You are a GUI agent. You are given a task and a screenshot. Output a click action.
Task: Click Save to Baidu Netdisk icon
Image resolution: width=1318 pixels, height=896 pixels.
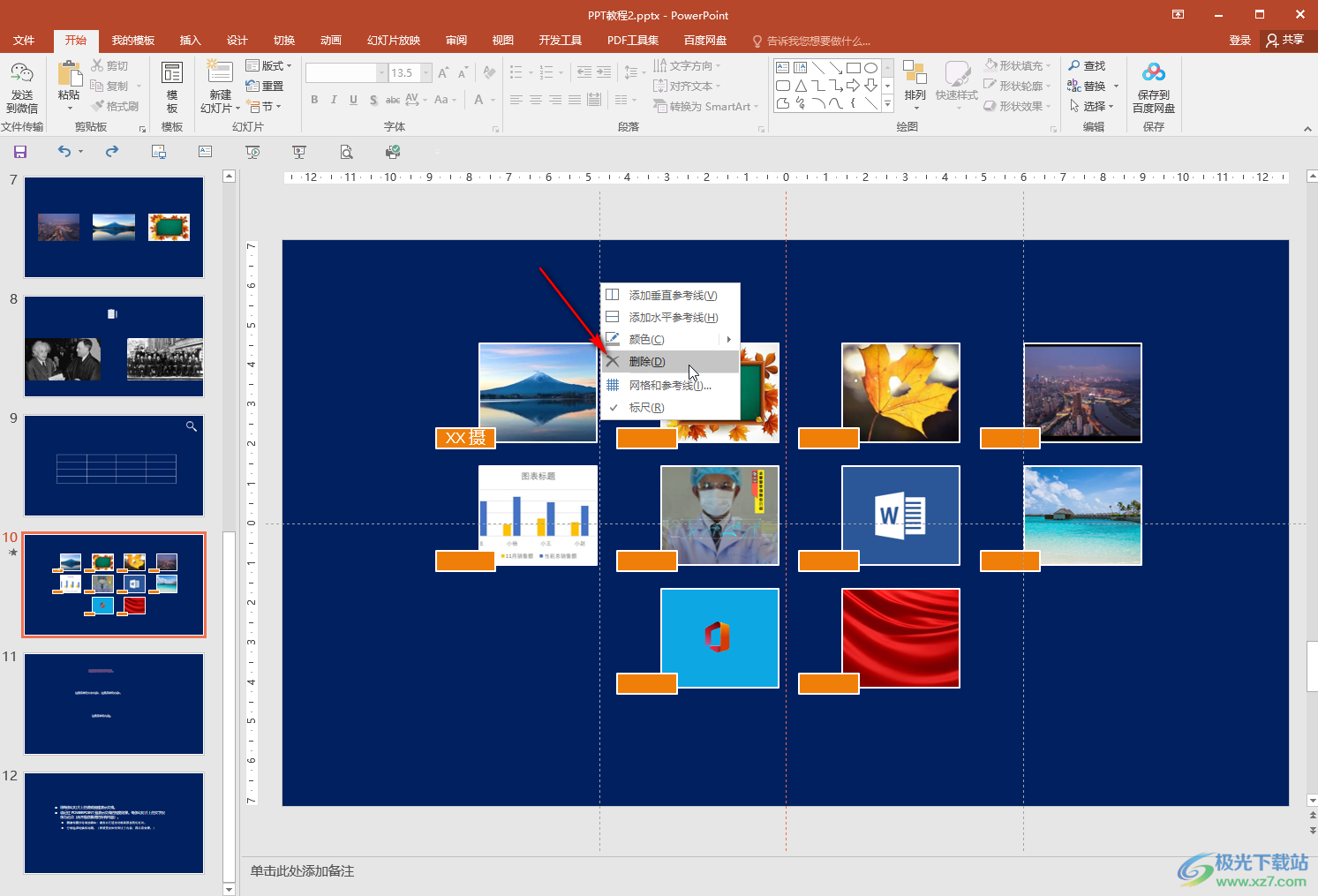click(1153, 87)
